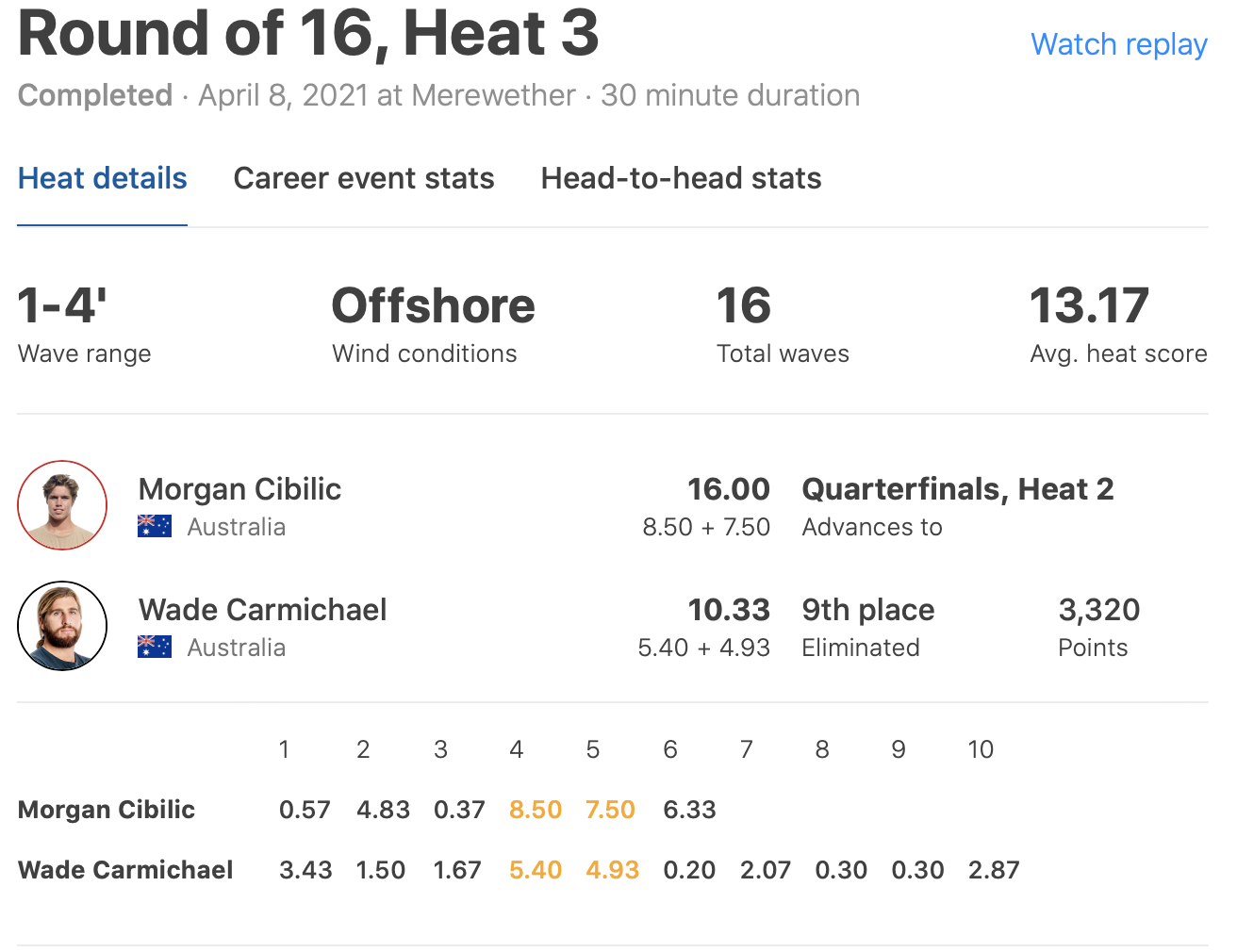Click the Australian flag beside Morgan Cibilic
This screenshot has width=1237, height=952.
pos(155,526)
